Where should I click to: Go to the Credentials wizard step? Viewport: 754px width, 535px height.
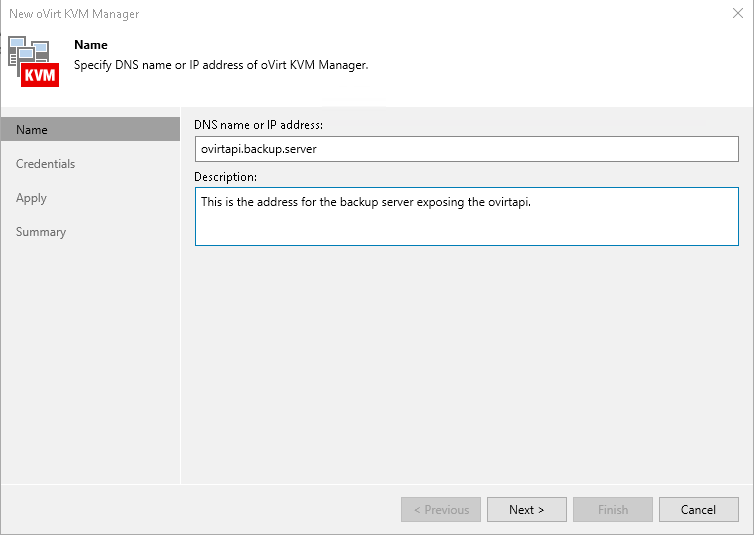(46, 164)
